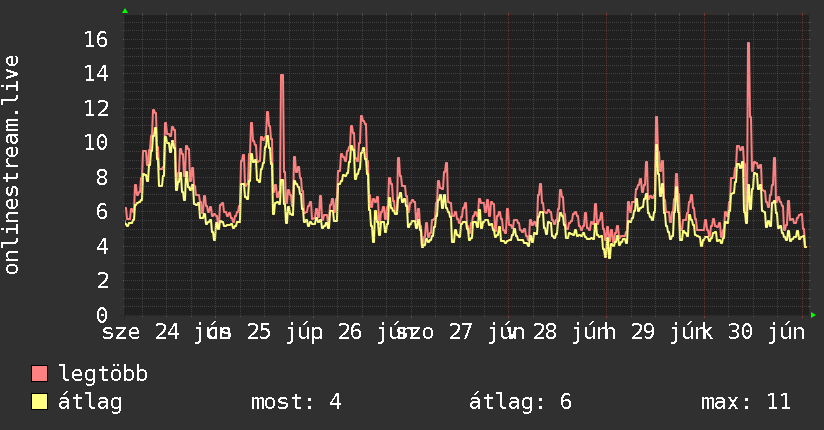Click the y-axis label 14
This screenshot has height=430, width=824.
tap(96, 74)
